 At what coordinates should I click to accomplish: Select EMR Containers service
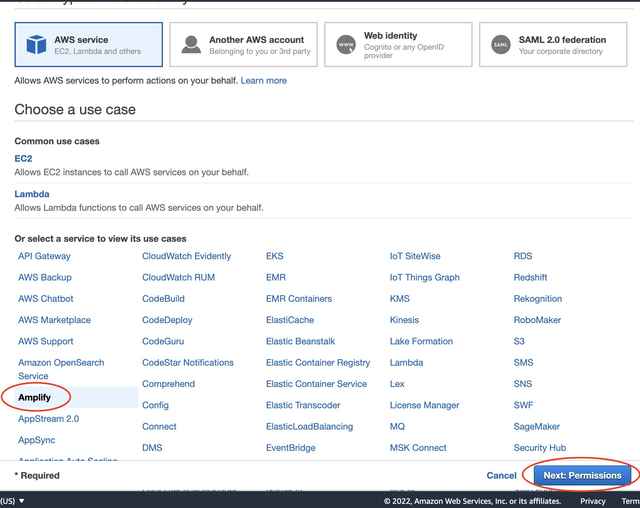[x=299, y=298]
